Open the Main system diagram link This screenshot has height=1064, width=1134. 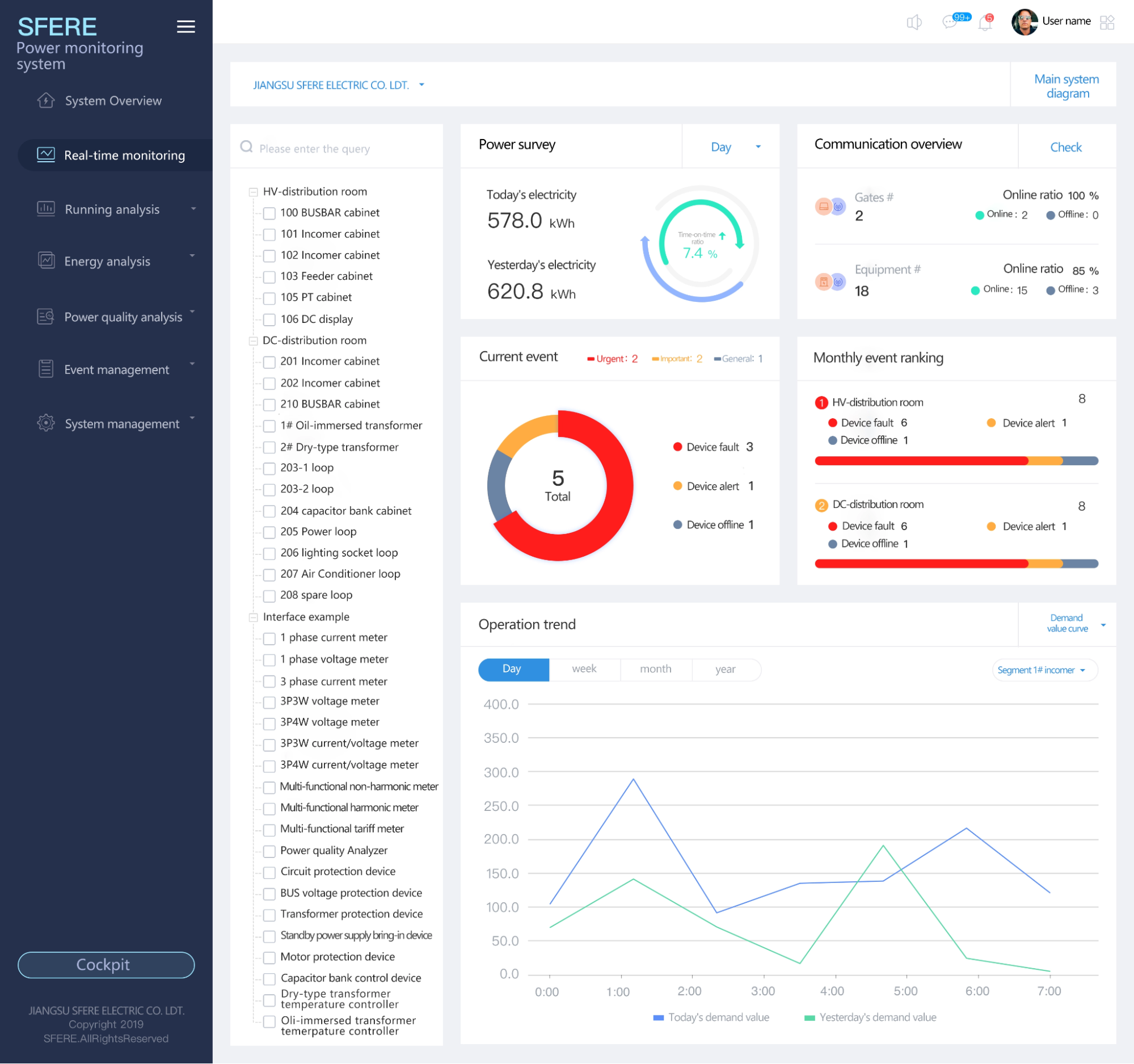coord(1066,86)
